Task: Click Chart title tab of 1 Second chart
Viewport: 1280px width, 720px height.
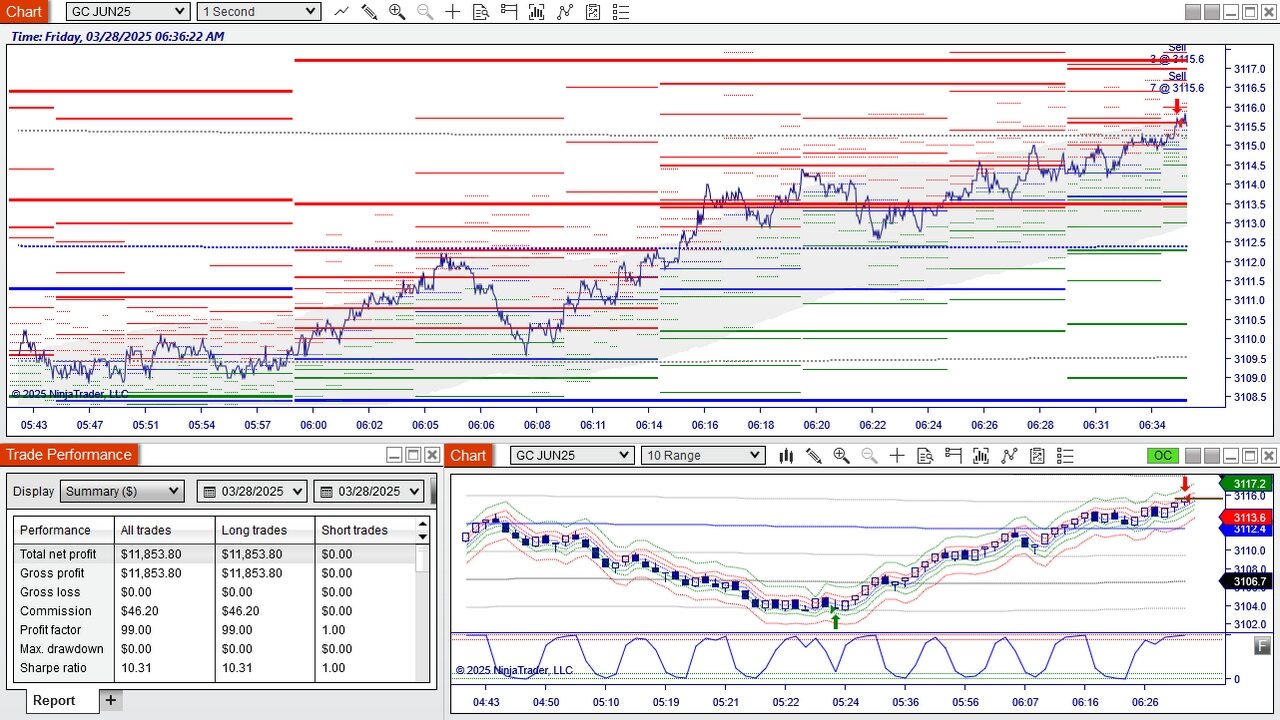Action: pyautogui.click(x=24, y=12)
